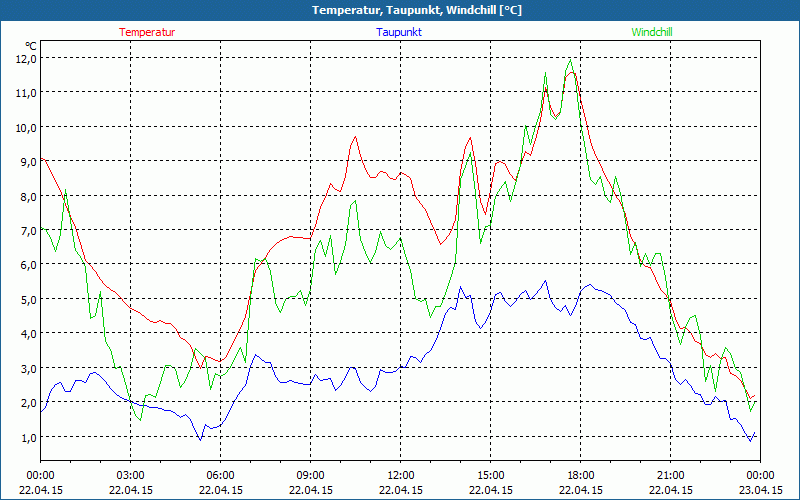Image resolution: width=800 pixels, height=500 pixels.
Task: Click the 15:00 time axis label
Action: point(490,476)
